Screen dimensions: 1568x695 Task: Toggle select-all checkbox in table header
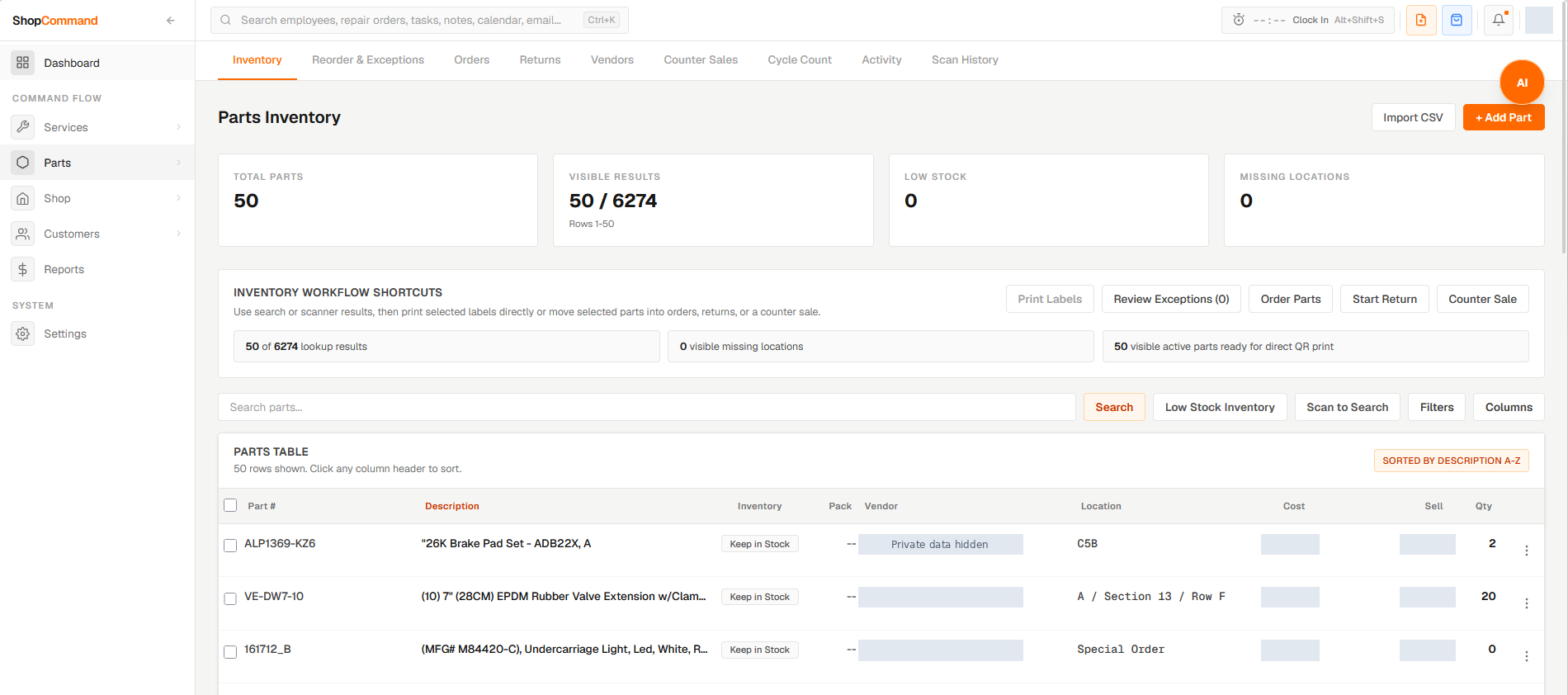pos(230,505)
